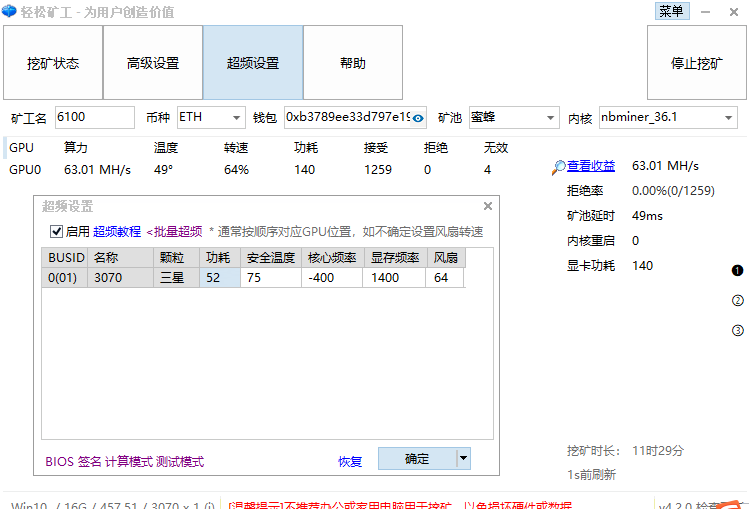Image resolution: width=749 pixels, height=509 pixels.
Task: Click the 颗粒 cell showing 三星
Action: tap(176, 277)
